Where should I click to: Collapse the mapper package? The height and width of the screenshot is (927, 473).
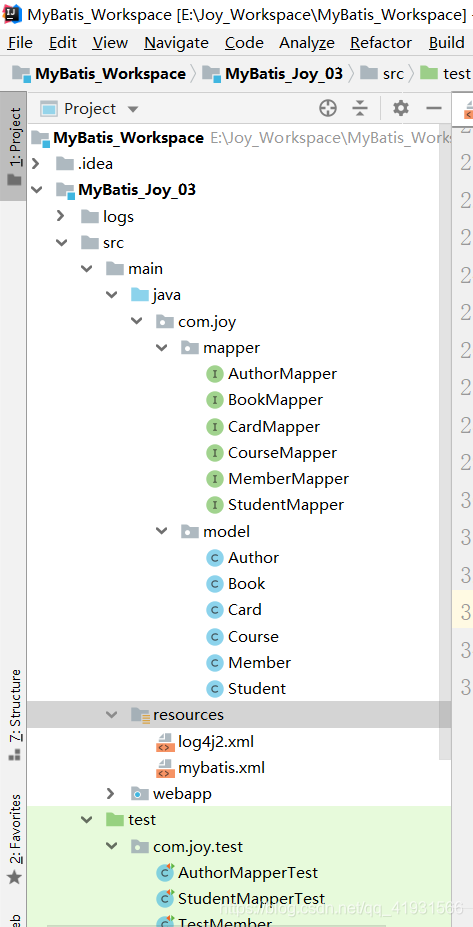click(x=162, y=348)
